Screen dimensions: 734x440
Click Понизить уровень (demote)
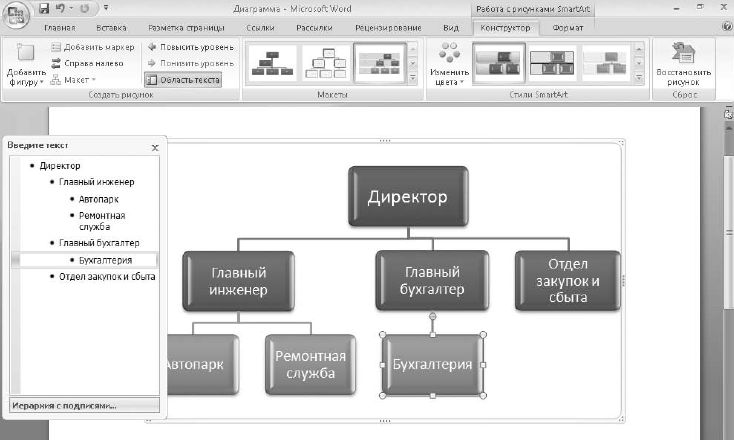point(191,63)
